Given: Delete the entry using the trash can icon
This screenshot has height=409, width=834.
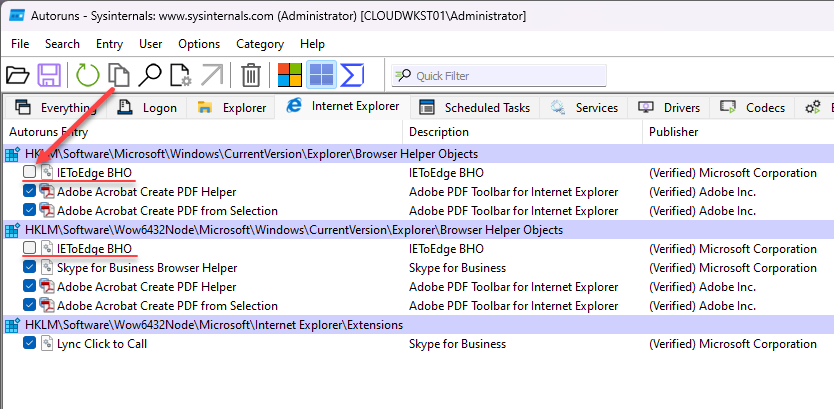Looking at the screenshot, I should 251,75.
